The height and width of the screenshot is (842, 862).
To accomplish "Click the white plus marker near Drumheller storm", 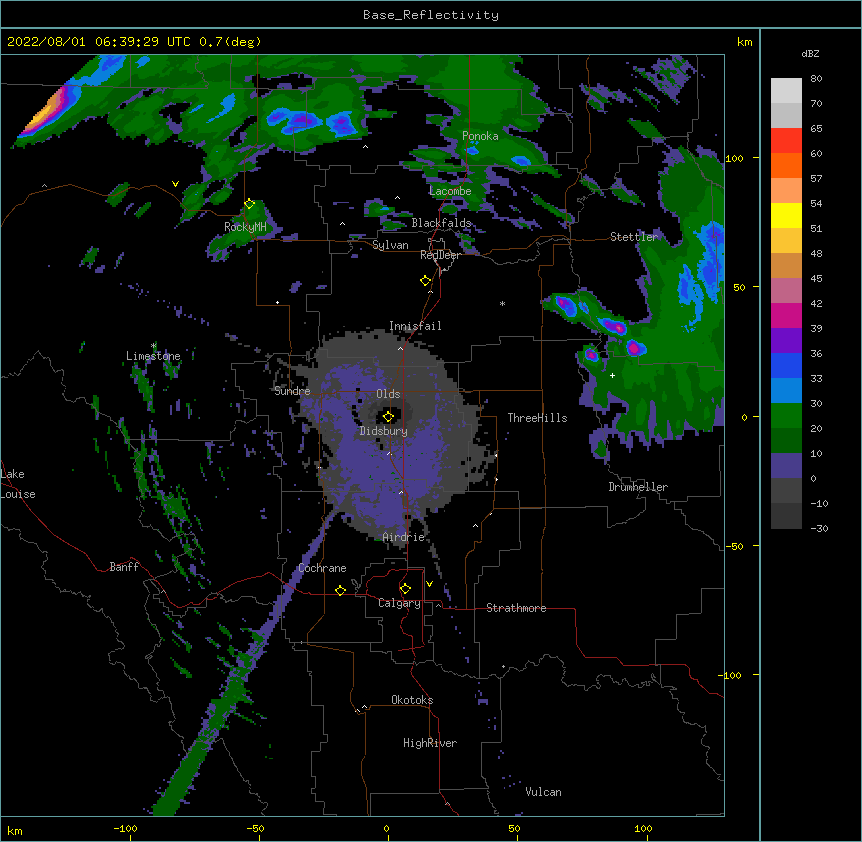I will [612, 375].
